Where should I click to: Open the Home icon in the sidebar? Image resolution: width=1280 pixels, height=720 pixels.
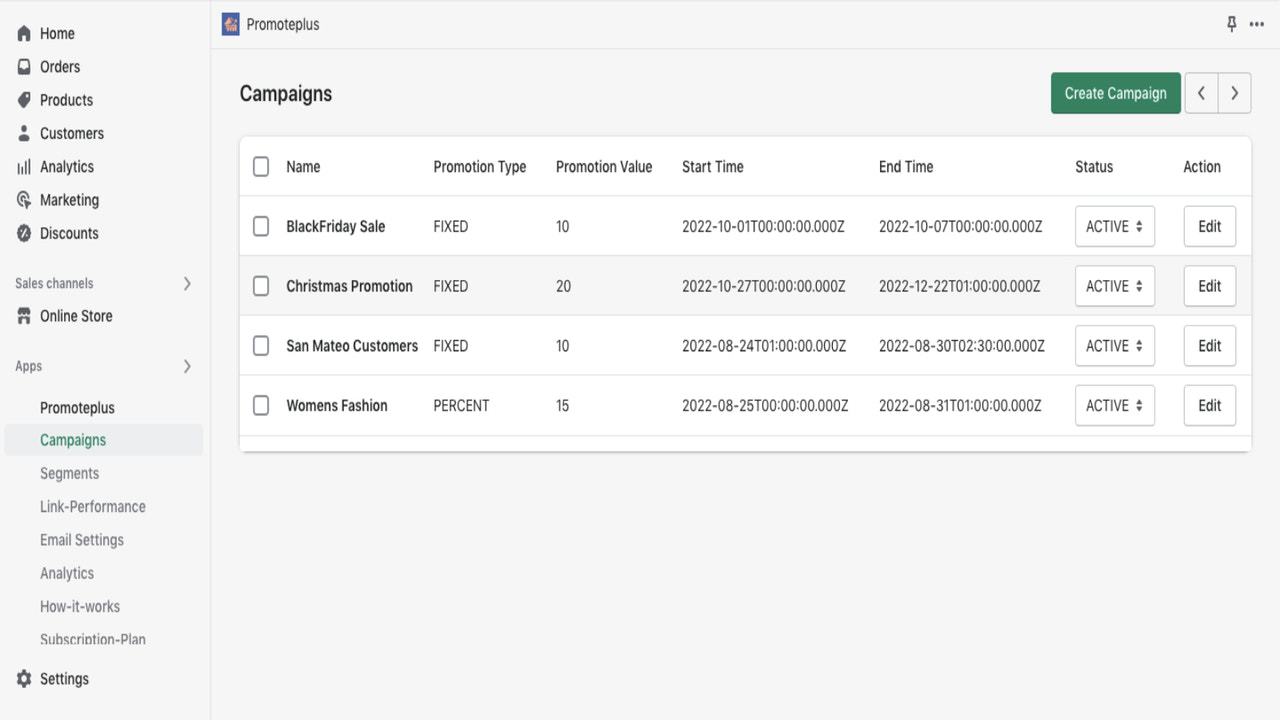[x=22, y=33]
